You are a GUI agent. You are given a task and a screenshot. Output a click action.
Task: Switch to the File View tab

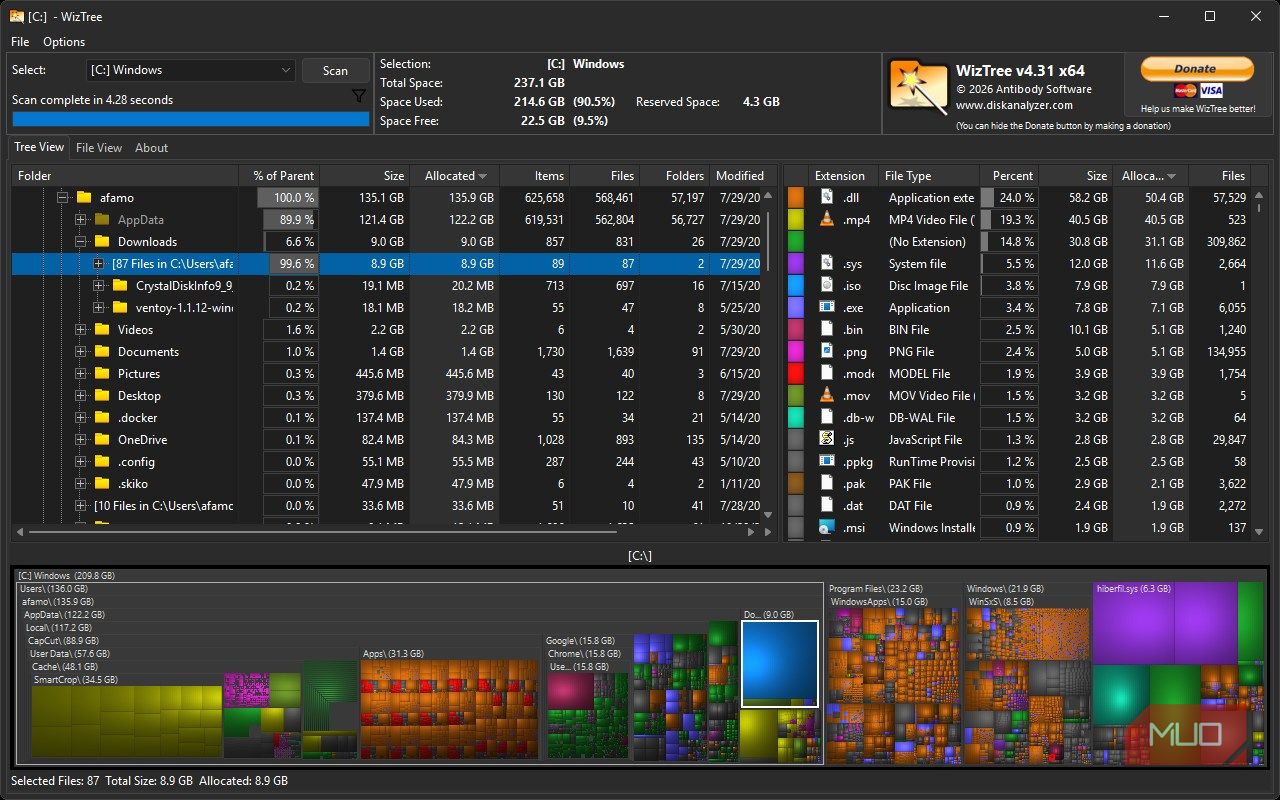click(99, 148)
